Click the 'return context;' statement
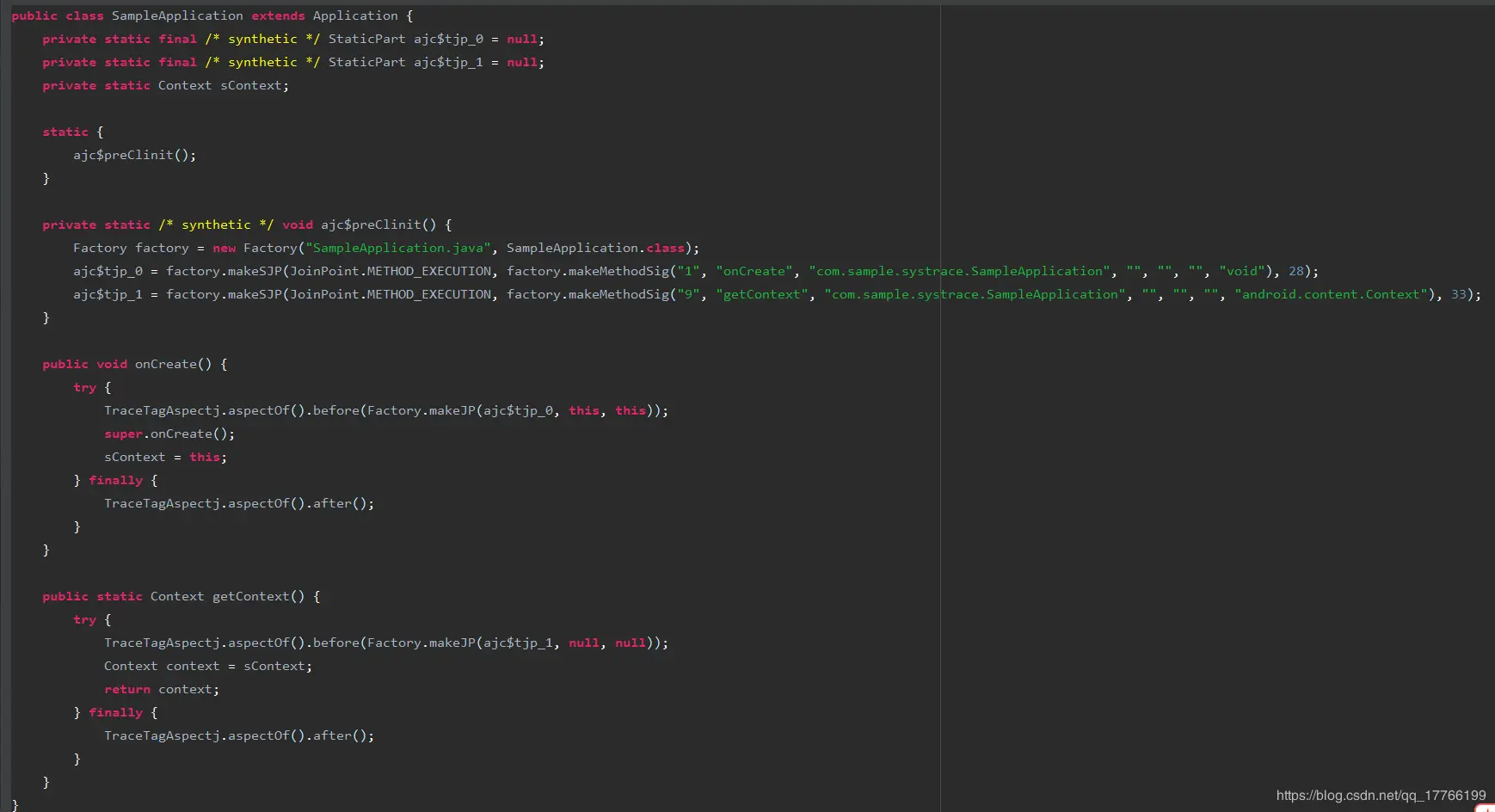This screenshot has height=812, width=1495. (x=162, y=689)
